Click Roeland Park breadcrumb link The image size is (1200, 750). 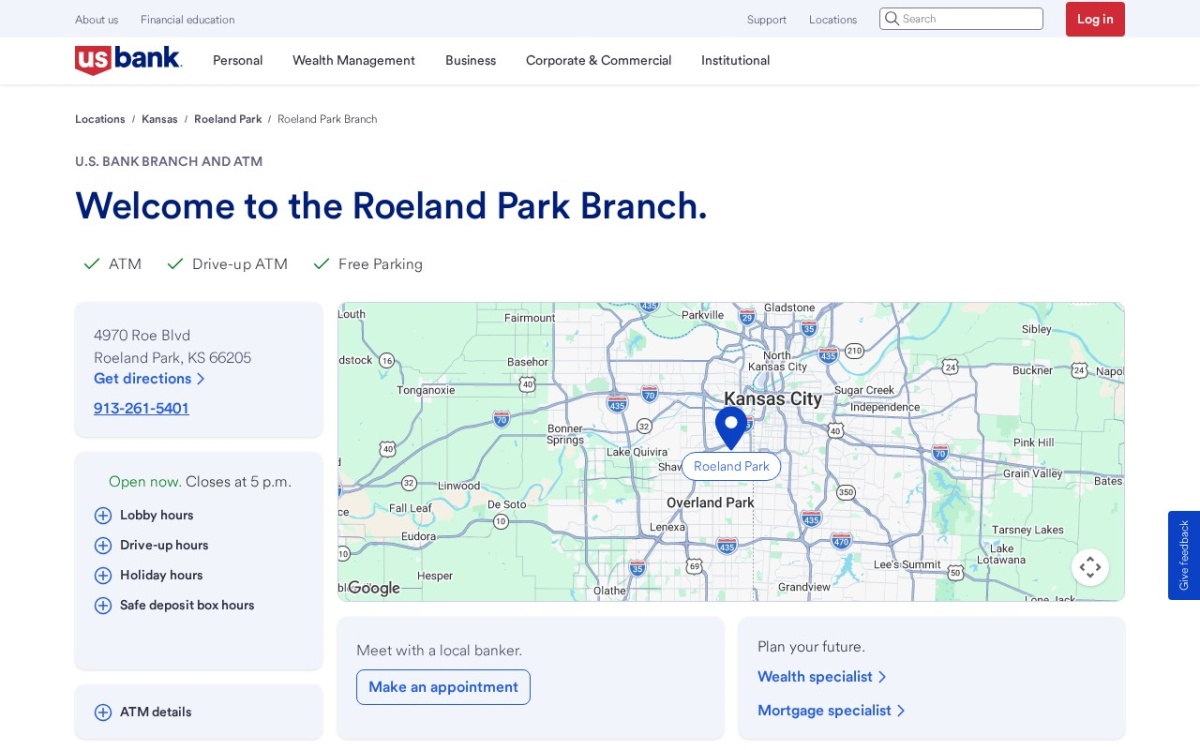(x=228, y=119)
